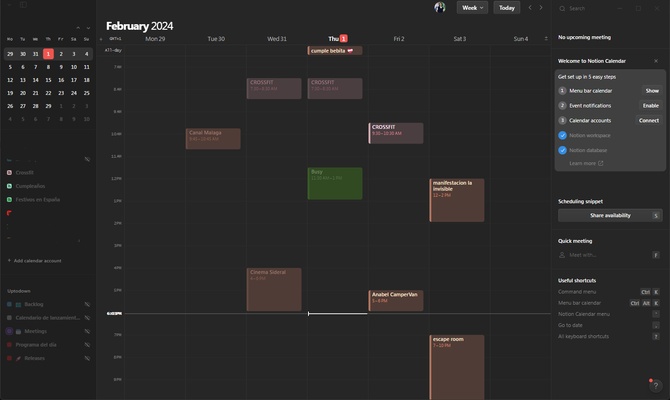
Task: Toggle the Notion database checkmark
Action: 562,150
